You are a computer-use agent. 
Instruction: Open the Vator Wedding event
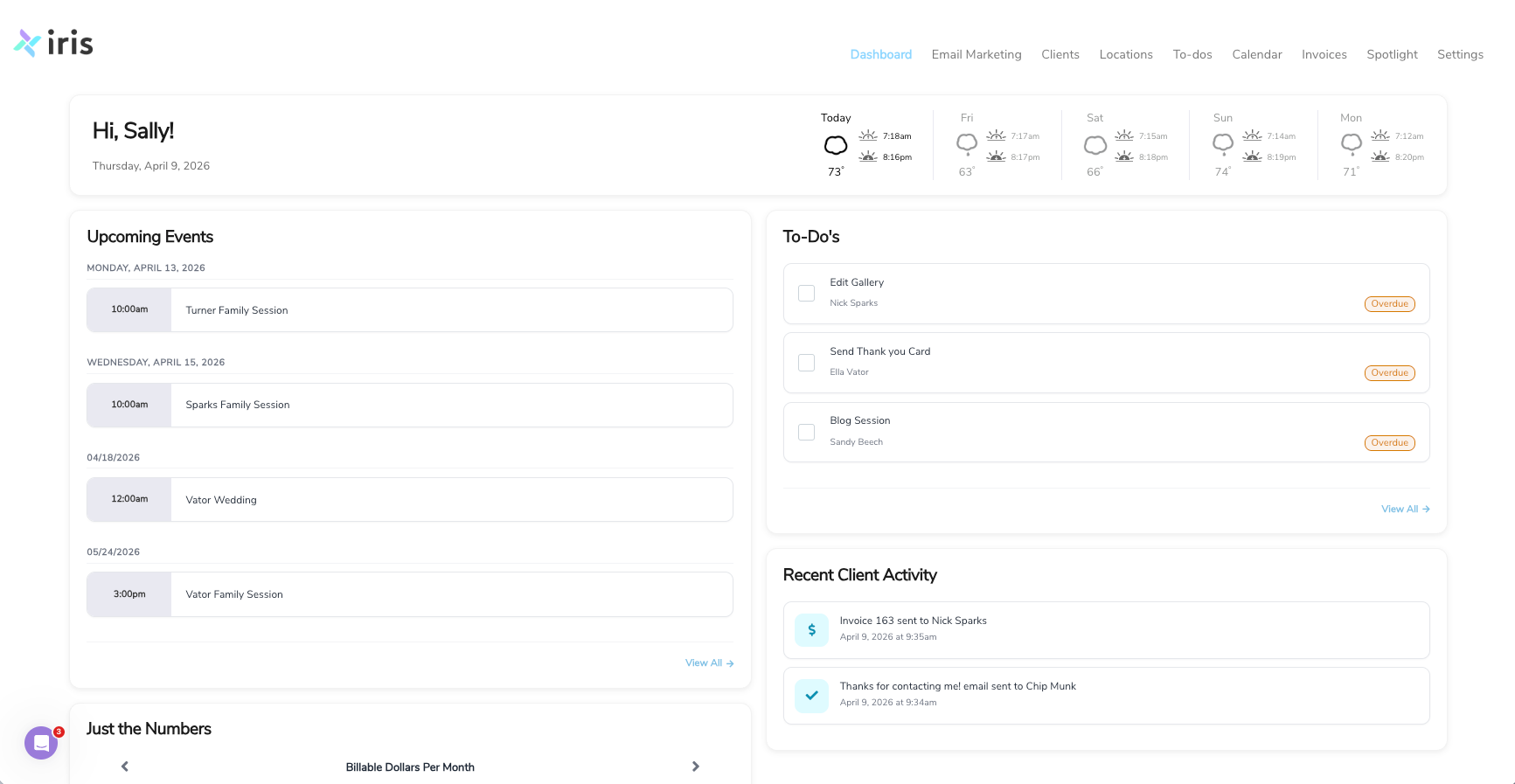coord(410,500)
